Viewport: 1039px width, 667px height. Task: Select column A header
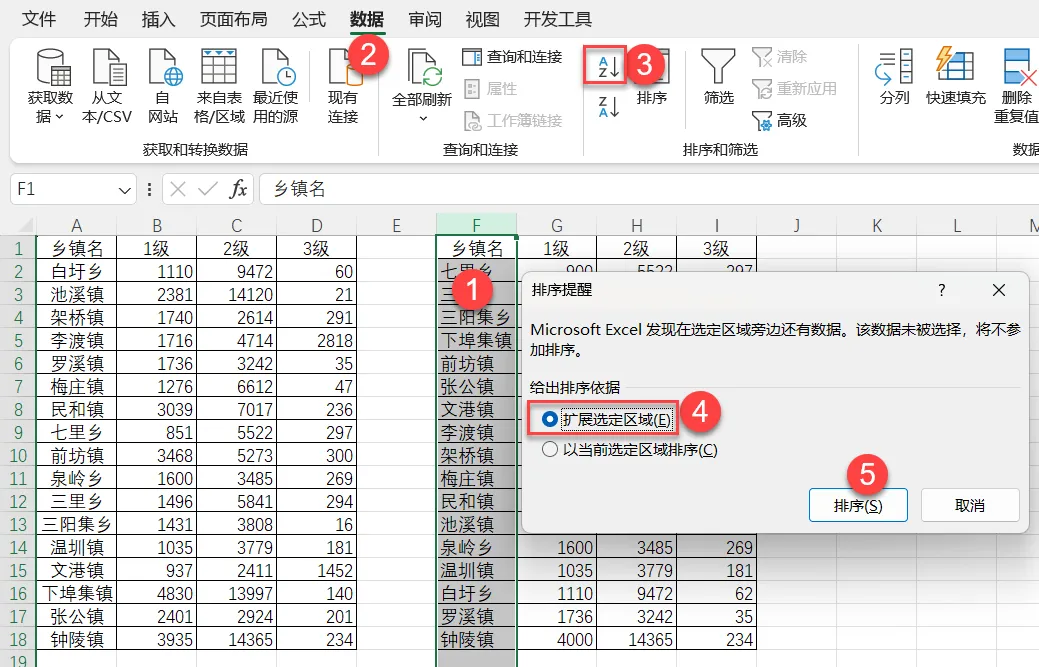coord(77,226)
